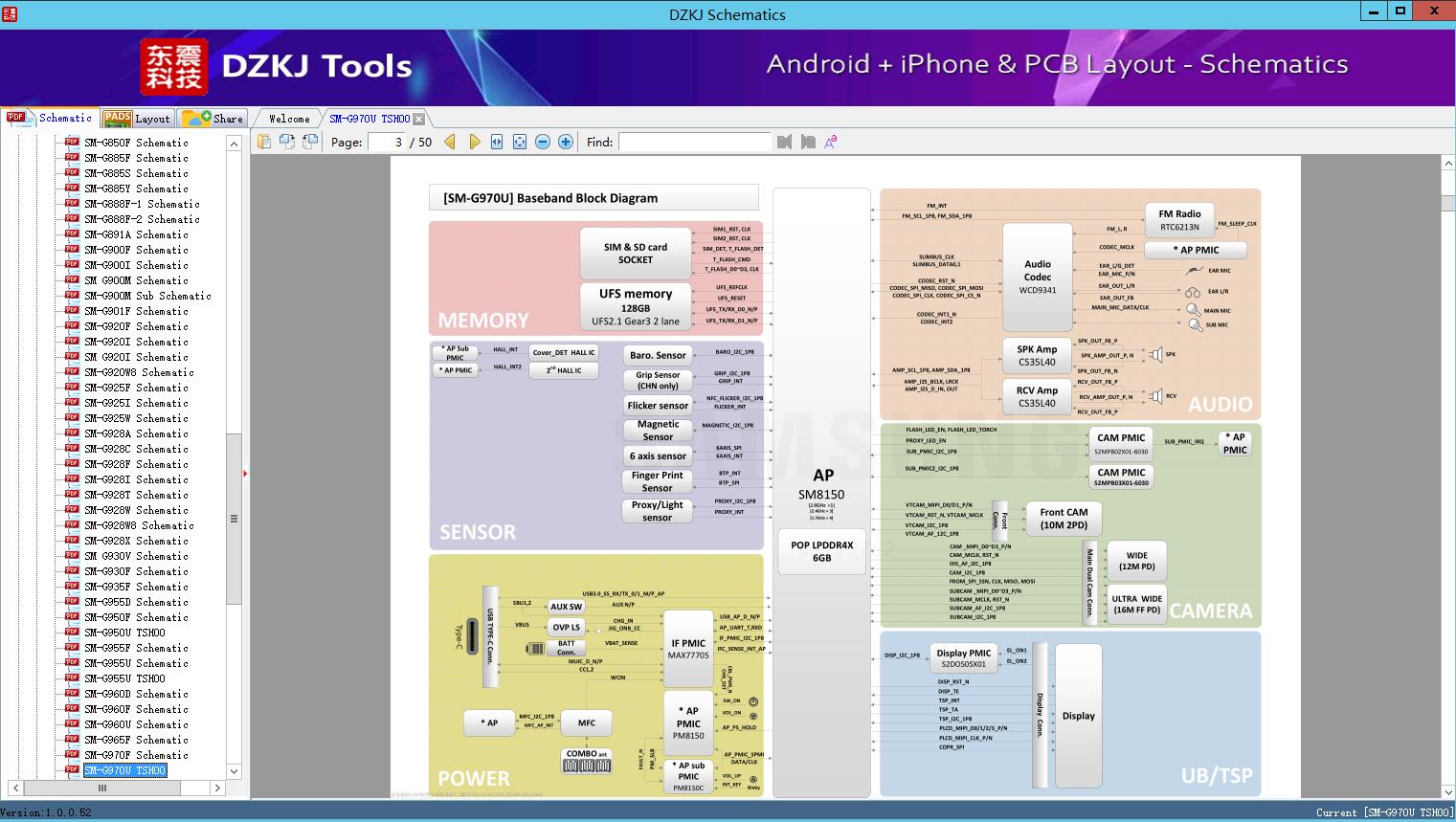Click the Version:1.0.0.52 status text
The height and width of the screenshot is (822, 1456).
(47, 812)
